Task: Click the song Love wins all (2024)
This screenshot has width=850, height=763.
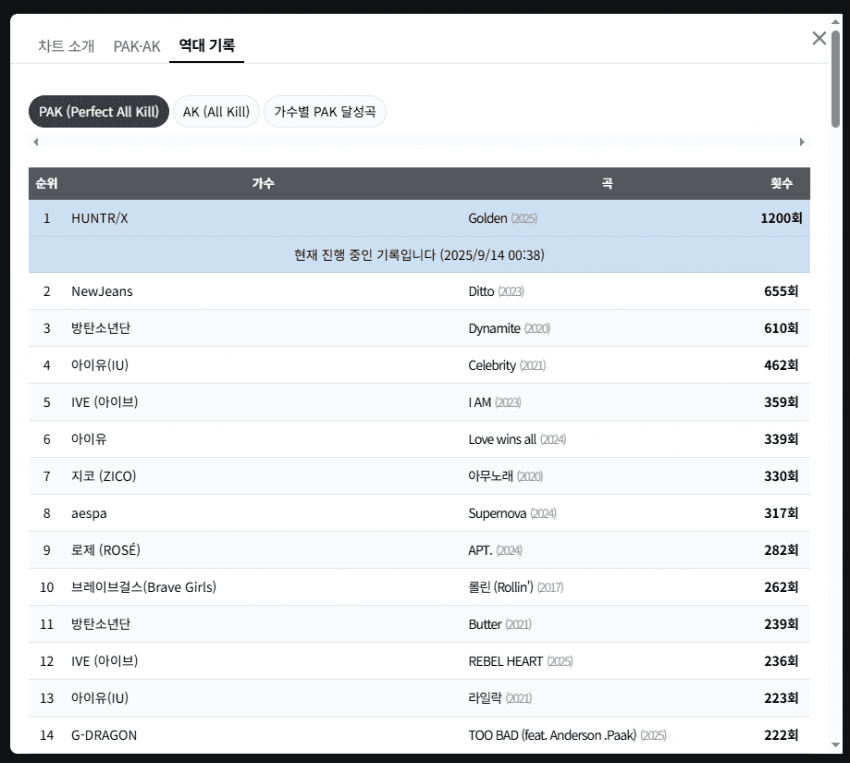Action: pos(517,439)
